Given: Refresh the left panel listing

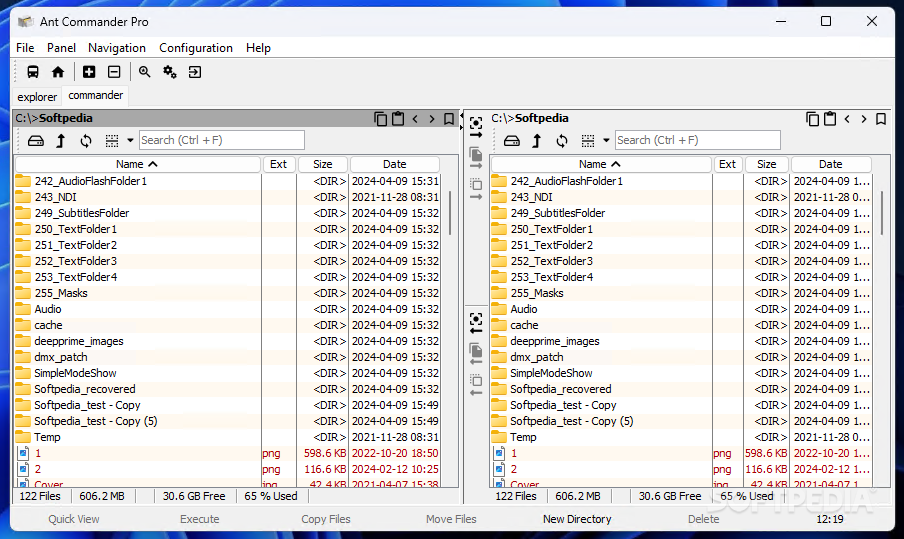Looking at the screenshot, I should (x=86, y=141).
